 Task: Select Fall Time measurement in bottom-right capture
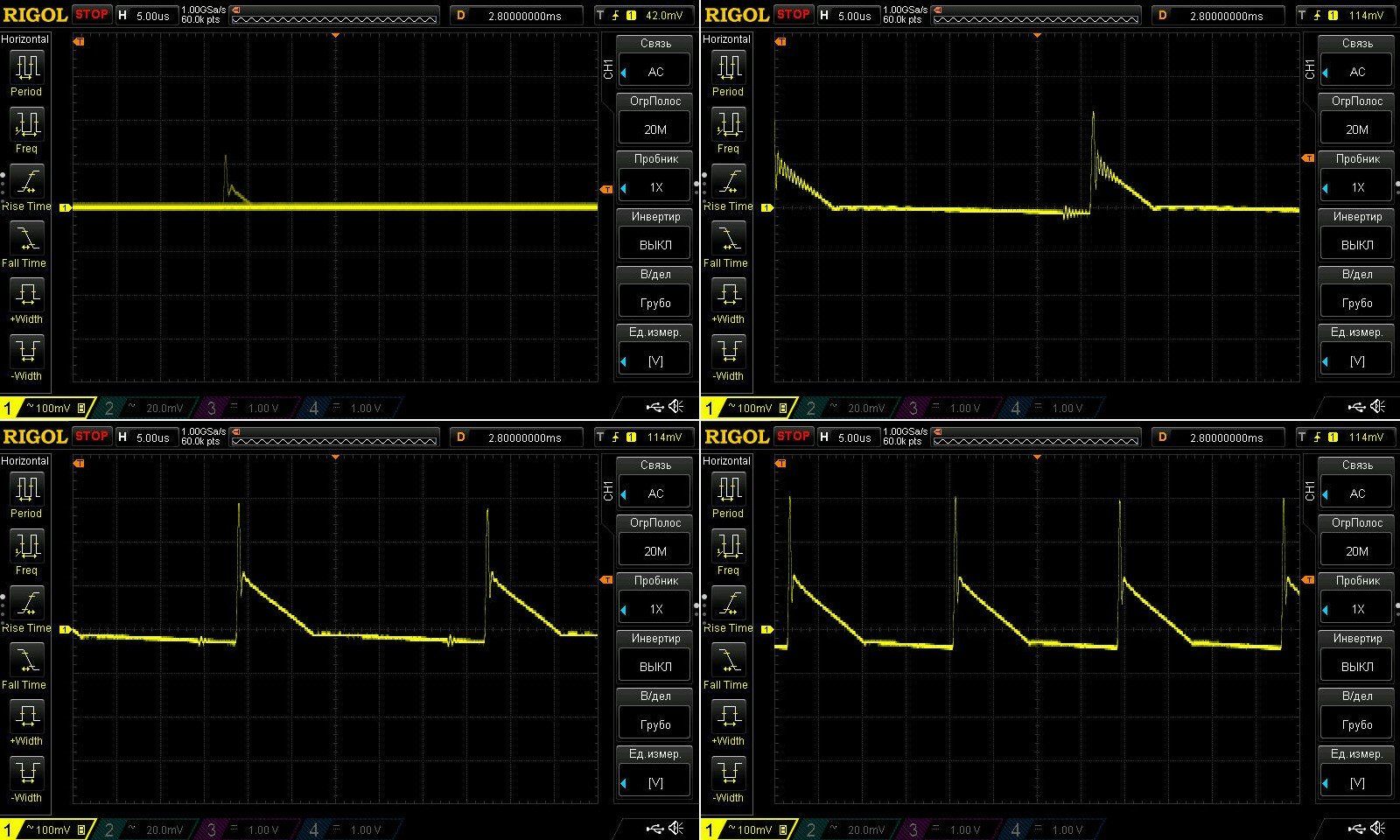click(728, 661)
